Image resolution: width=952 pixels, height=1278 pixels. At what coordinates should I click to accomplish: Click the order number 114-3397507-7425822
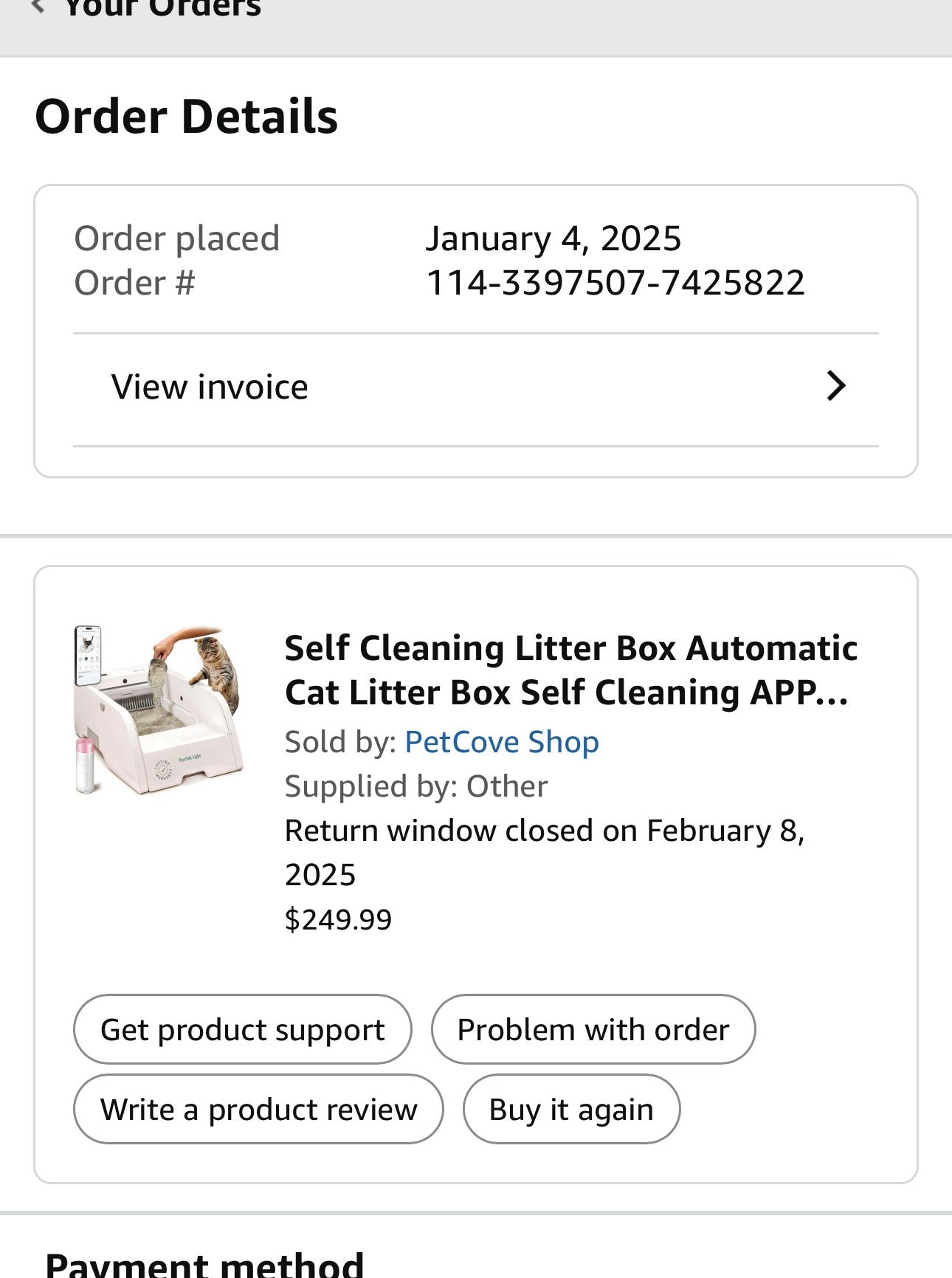pyautogui.click(x=615, y=283)
